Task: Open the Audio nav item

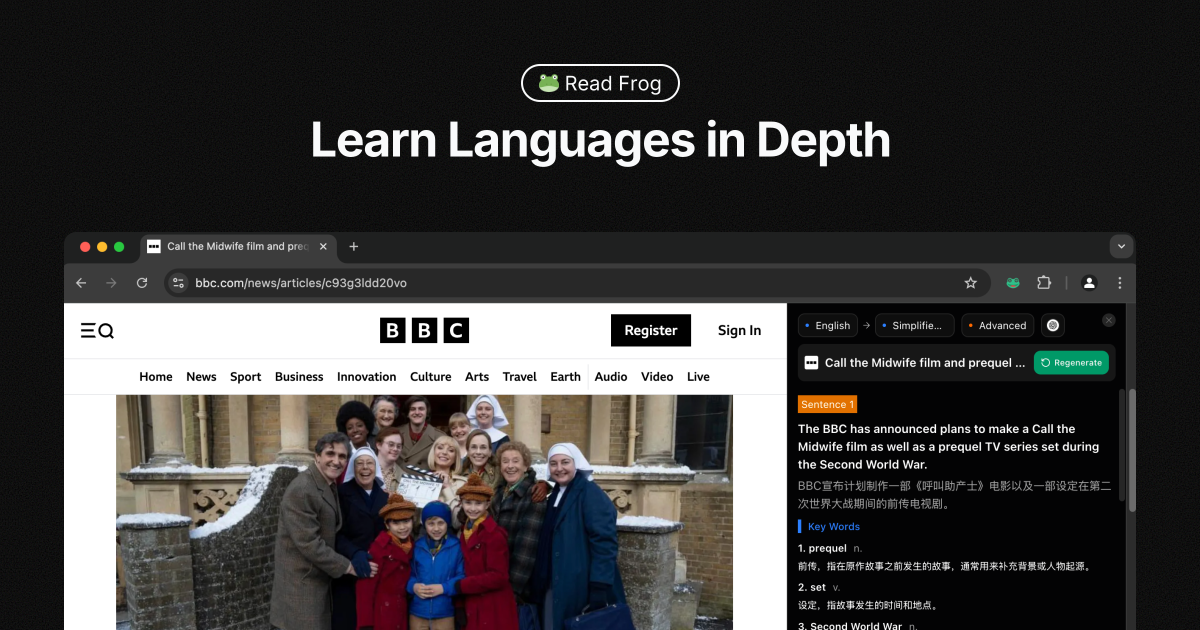Action: tap(611, 377)
